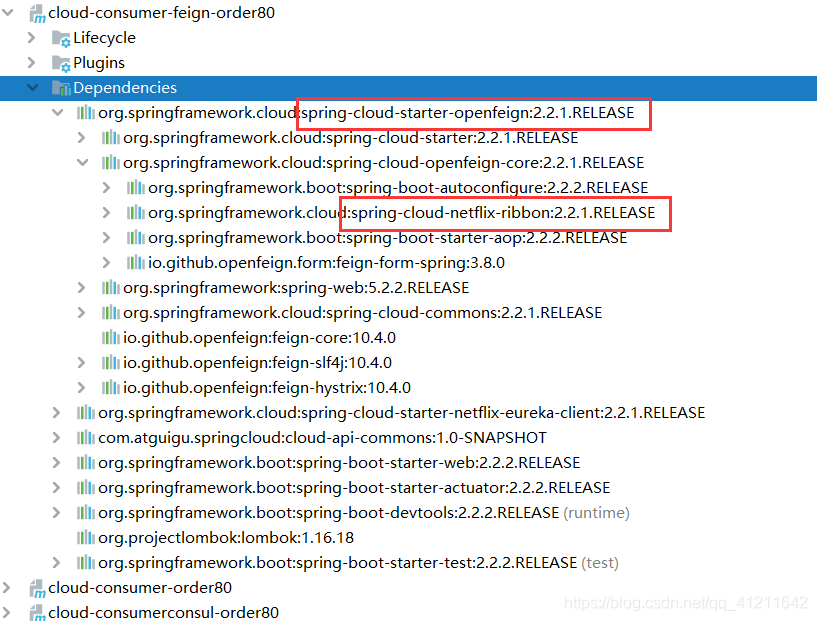Collapse spring-cloud-openfeign-core node
Screen dimensions: 817x621
(82, 163)
